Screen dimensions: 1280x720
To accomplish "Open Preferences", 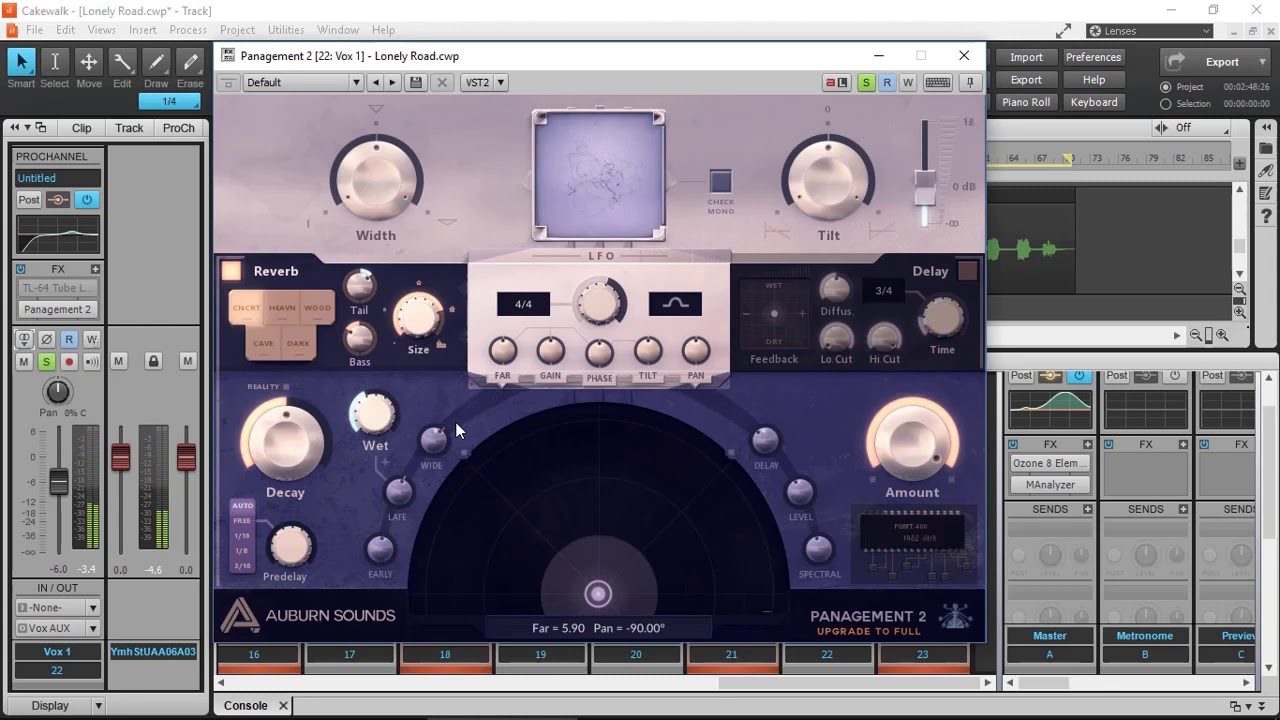I will coord(1093,57).
